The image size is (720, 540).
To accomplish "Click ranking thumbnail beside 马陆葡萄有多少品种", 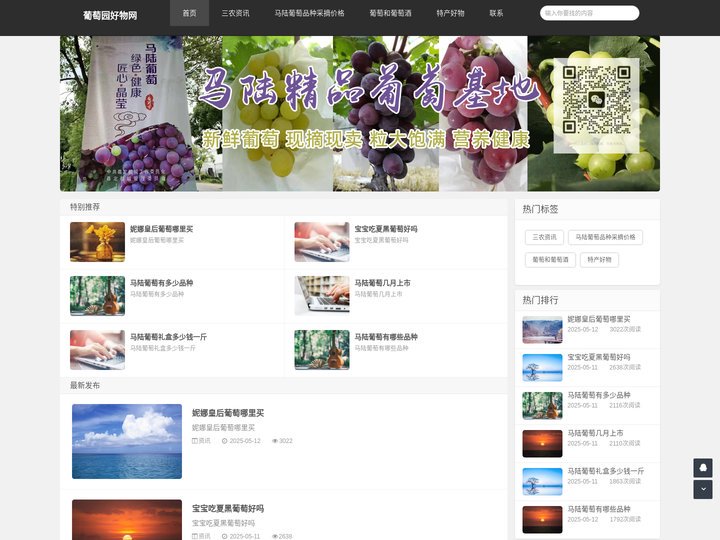I will [x=542, y=405].
